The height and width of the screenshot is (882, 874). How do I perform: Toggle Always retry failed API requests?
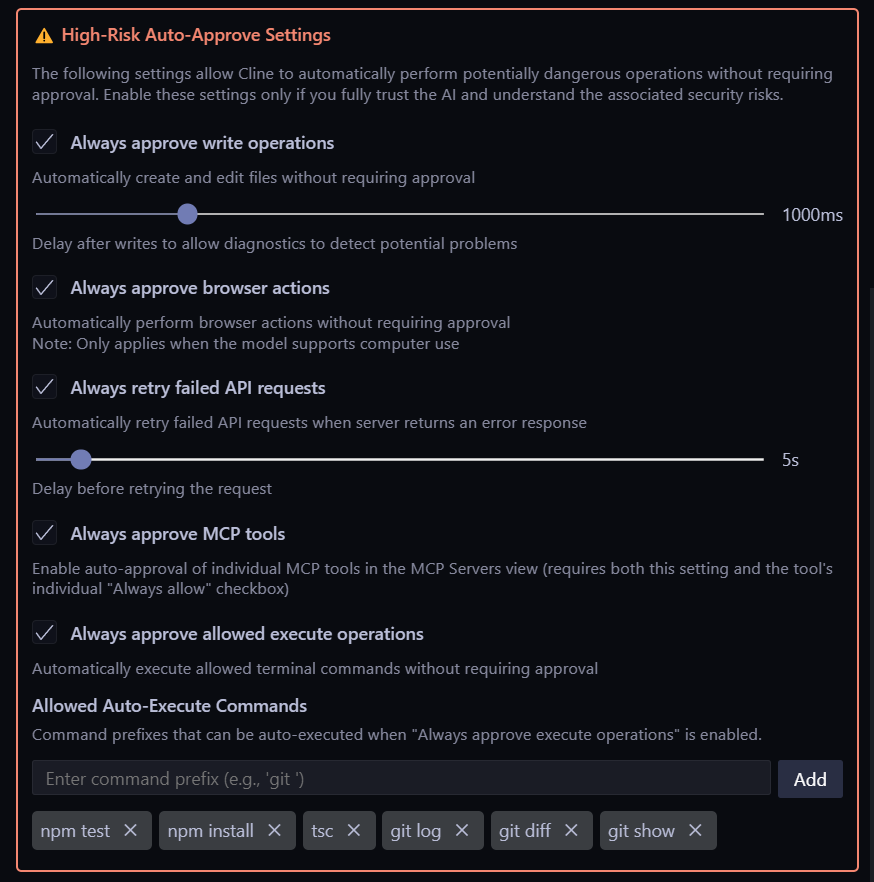click(45, 387)
